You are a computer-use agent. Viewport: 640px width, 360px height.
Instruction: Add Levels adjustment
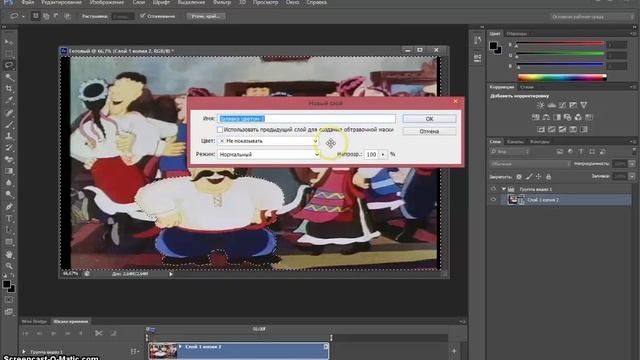coord(551,105)
